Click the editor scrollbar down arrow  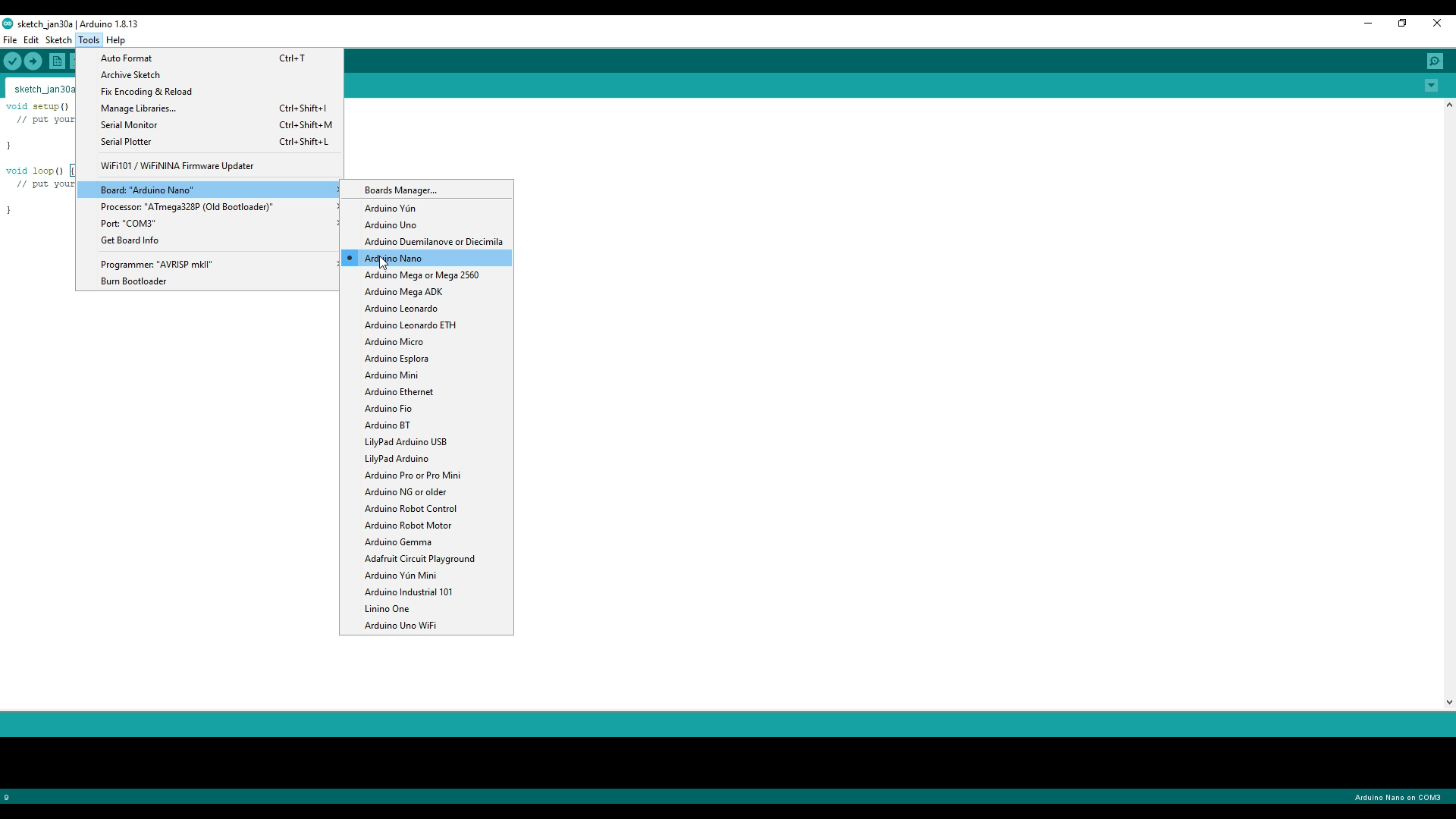[x=1449, y=702]
